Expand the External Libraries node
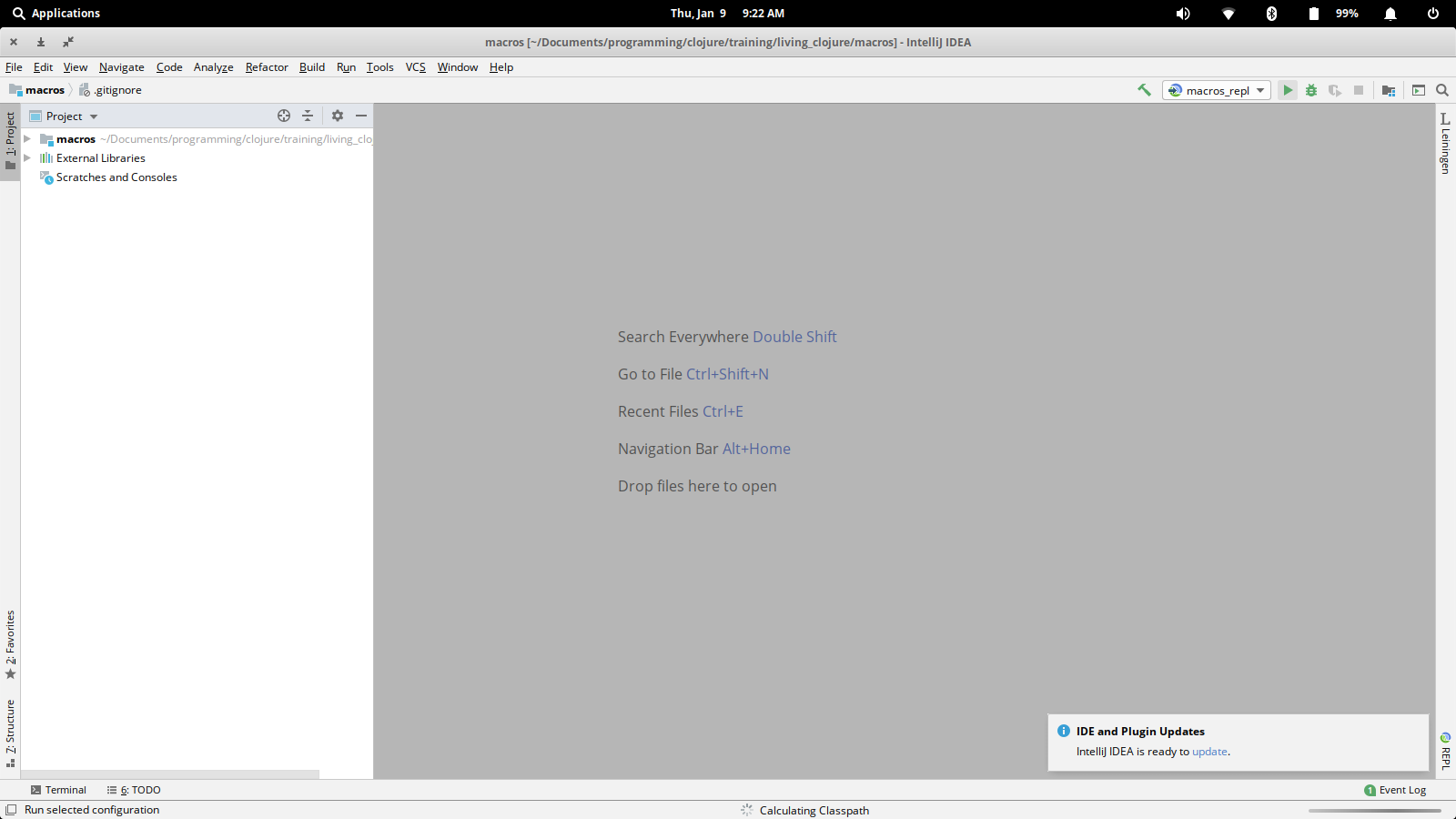This screenshot has height=819, width=1456. tap(27, 158)
